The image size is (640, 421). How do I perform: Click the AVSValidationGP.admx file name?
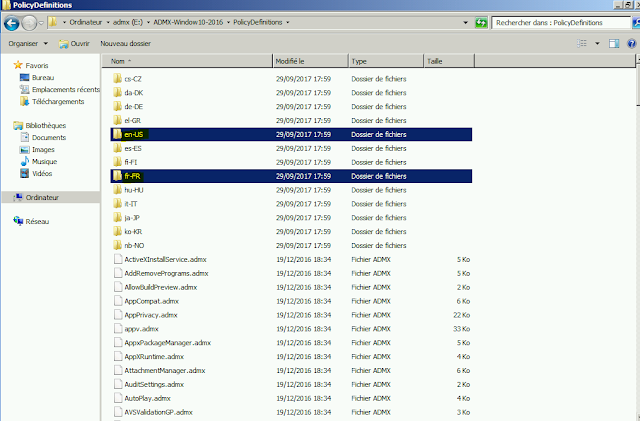(158, 412)
